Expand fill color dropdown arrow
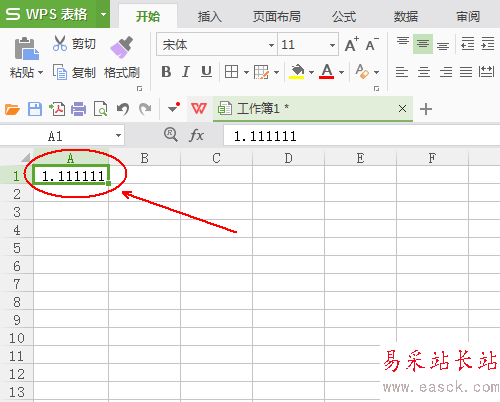This screenshot has height=402, width=500. [x=311, y=72]
